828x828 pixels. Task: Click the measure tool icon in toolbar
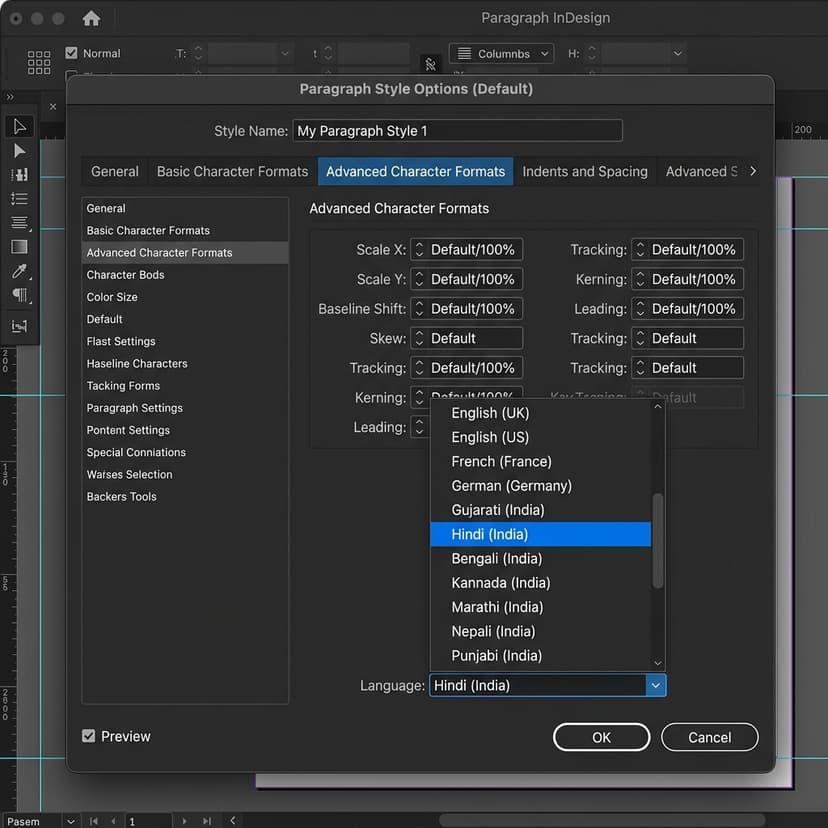pos(20,326)
